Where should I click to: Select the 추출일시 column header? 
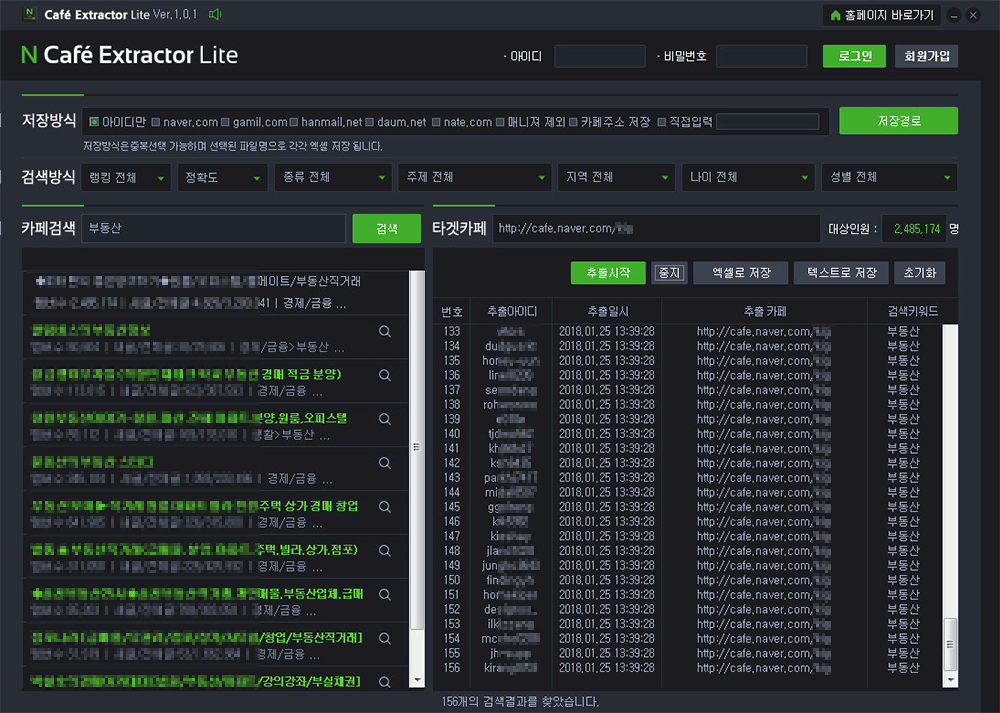608,312
